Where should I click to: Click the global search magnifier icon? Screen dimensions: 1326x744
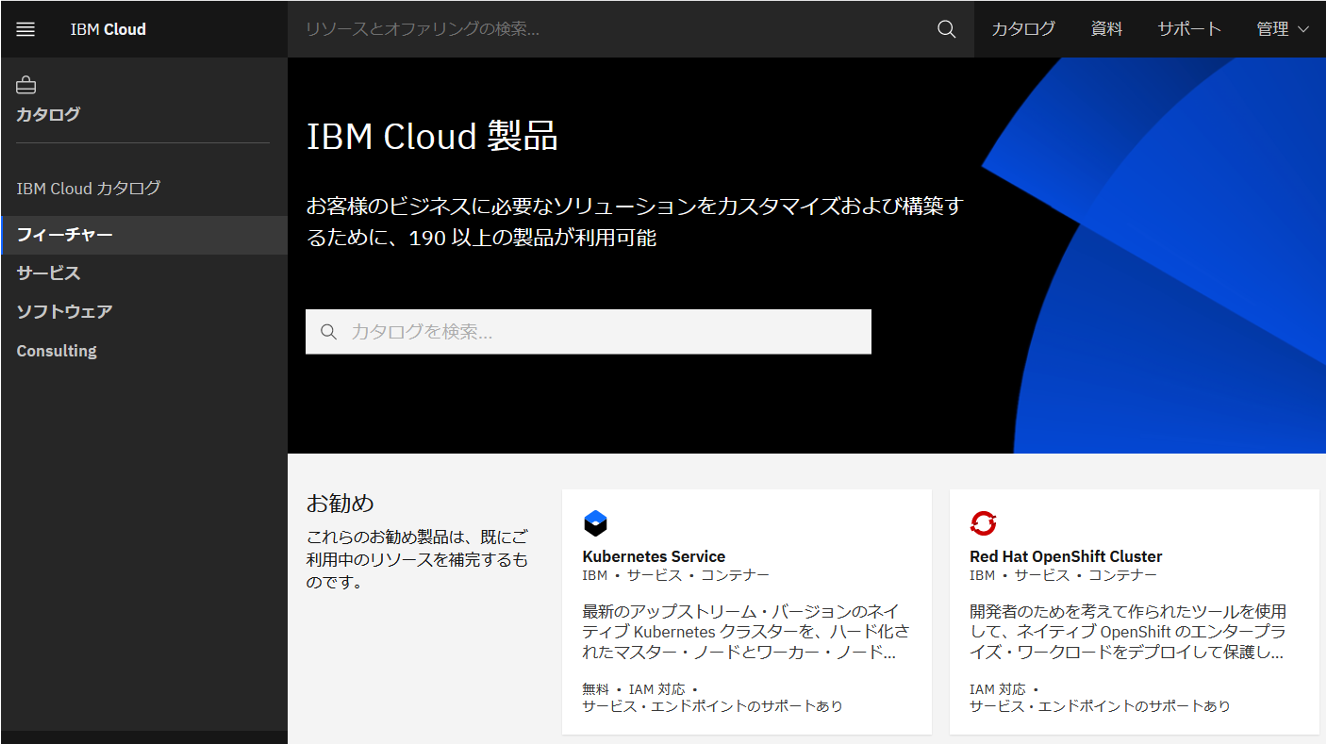[x=946, y=29]
